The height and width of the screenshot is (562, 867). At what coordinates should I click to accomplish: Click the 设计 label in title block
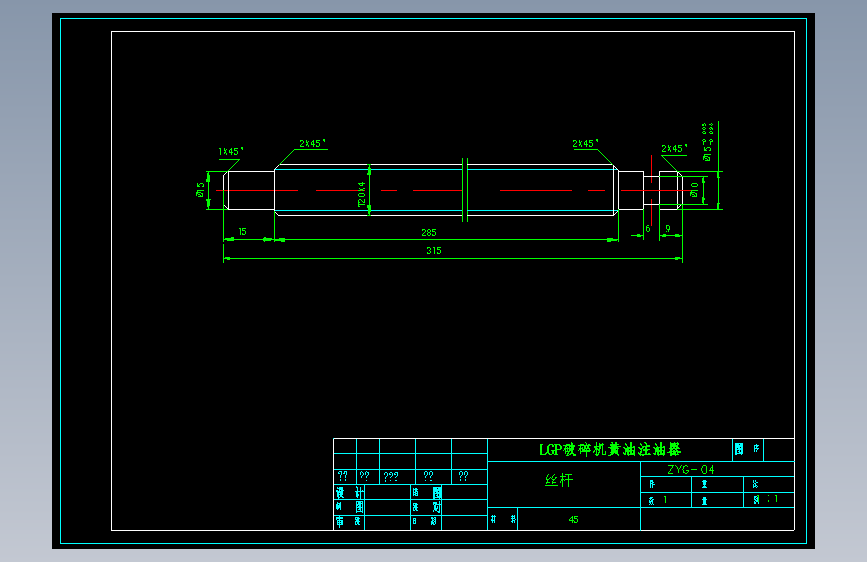349,492
